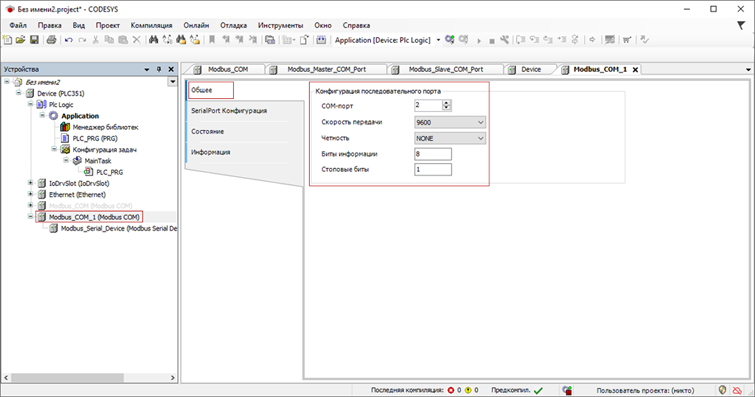Print using the printer toolbar icon
Image resolution: width=755 pixels, height=397 pixels.
point(51,40)
